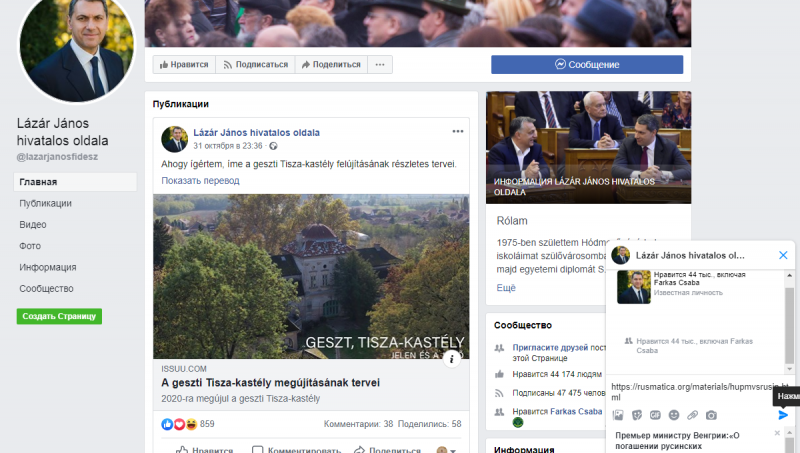The image size is (800, 453).
Task: Click the blue Сообщение message button
Action: 587,65
